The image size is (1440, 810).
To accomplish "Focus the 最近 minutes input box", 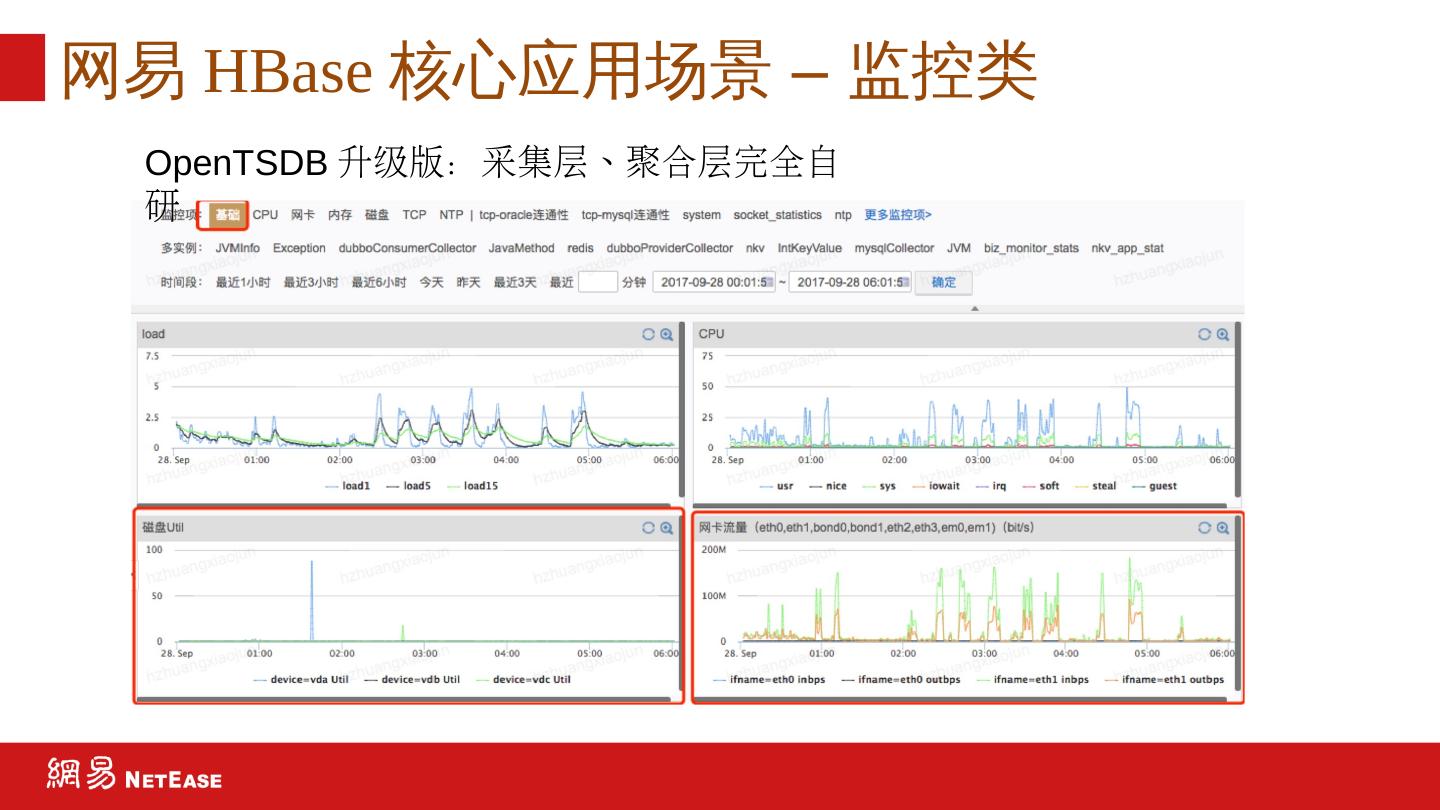I will pyautogui.click(x=598, y=282).
